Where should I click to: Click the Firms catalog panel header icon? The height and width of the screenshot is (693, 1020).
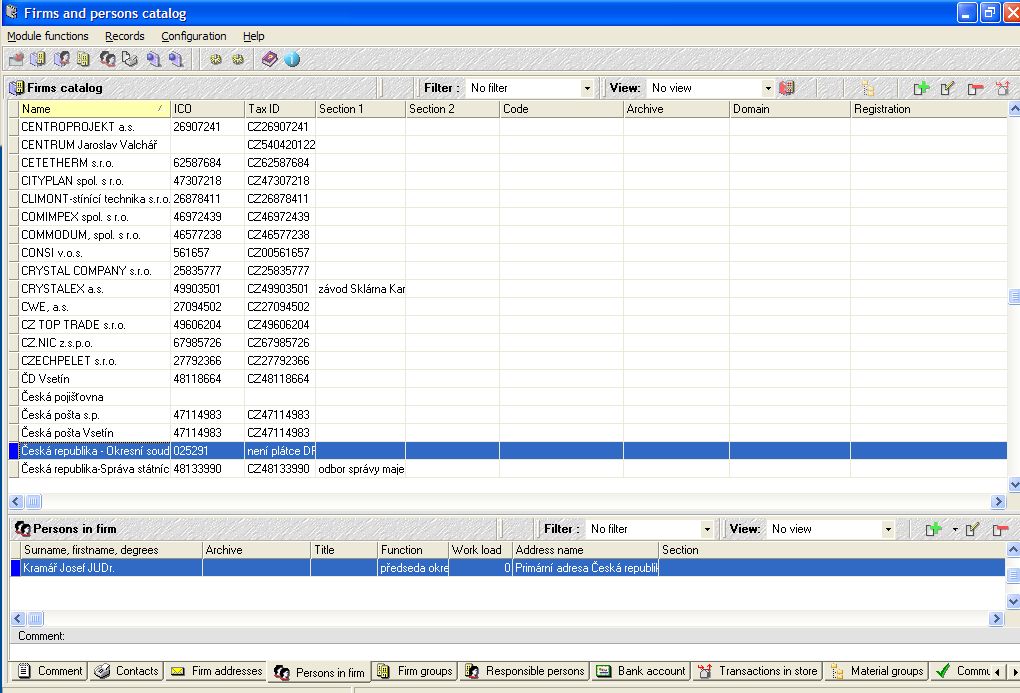click(x=16, y=88)
